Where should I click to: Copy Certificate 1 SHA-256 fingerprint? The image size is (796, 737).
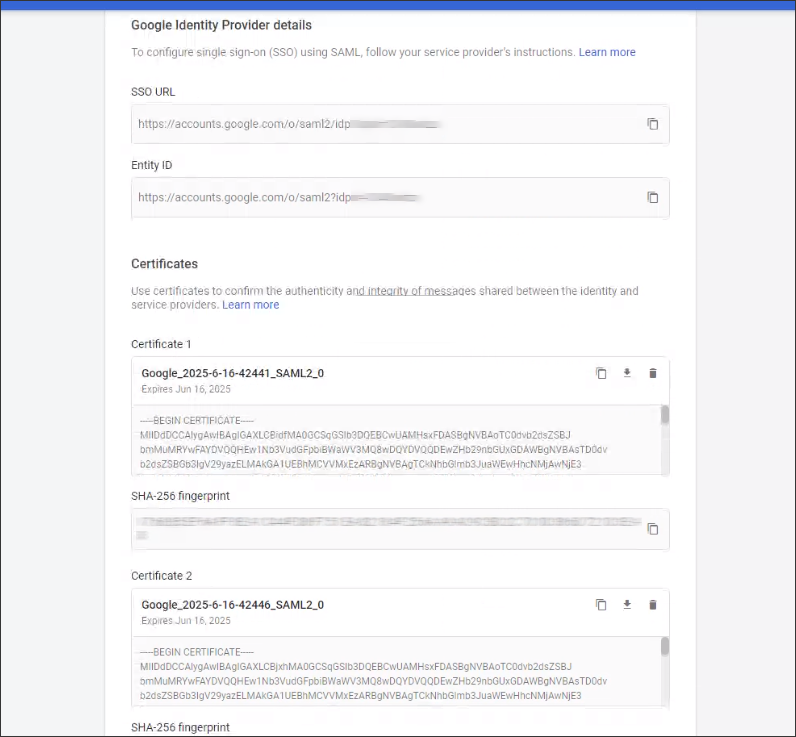(x=653, y=529)
